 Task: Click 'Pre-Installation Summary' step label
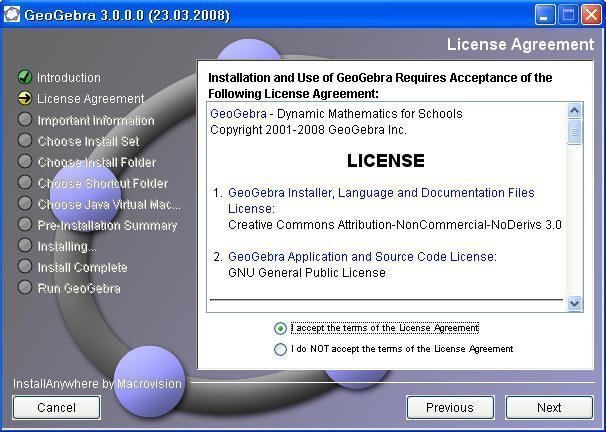(107, 226)
